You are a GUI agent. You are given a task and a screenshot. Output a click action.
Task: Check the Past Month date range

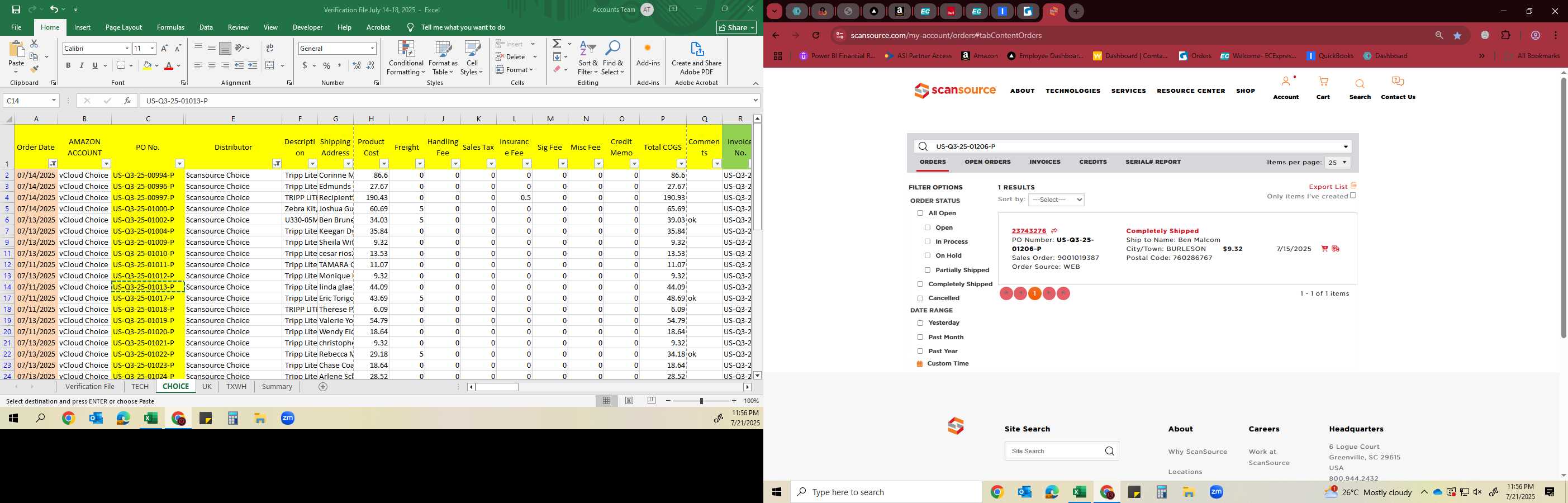(920, 337)
